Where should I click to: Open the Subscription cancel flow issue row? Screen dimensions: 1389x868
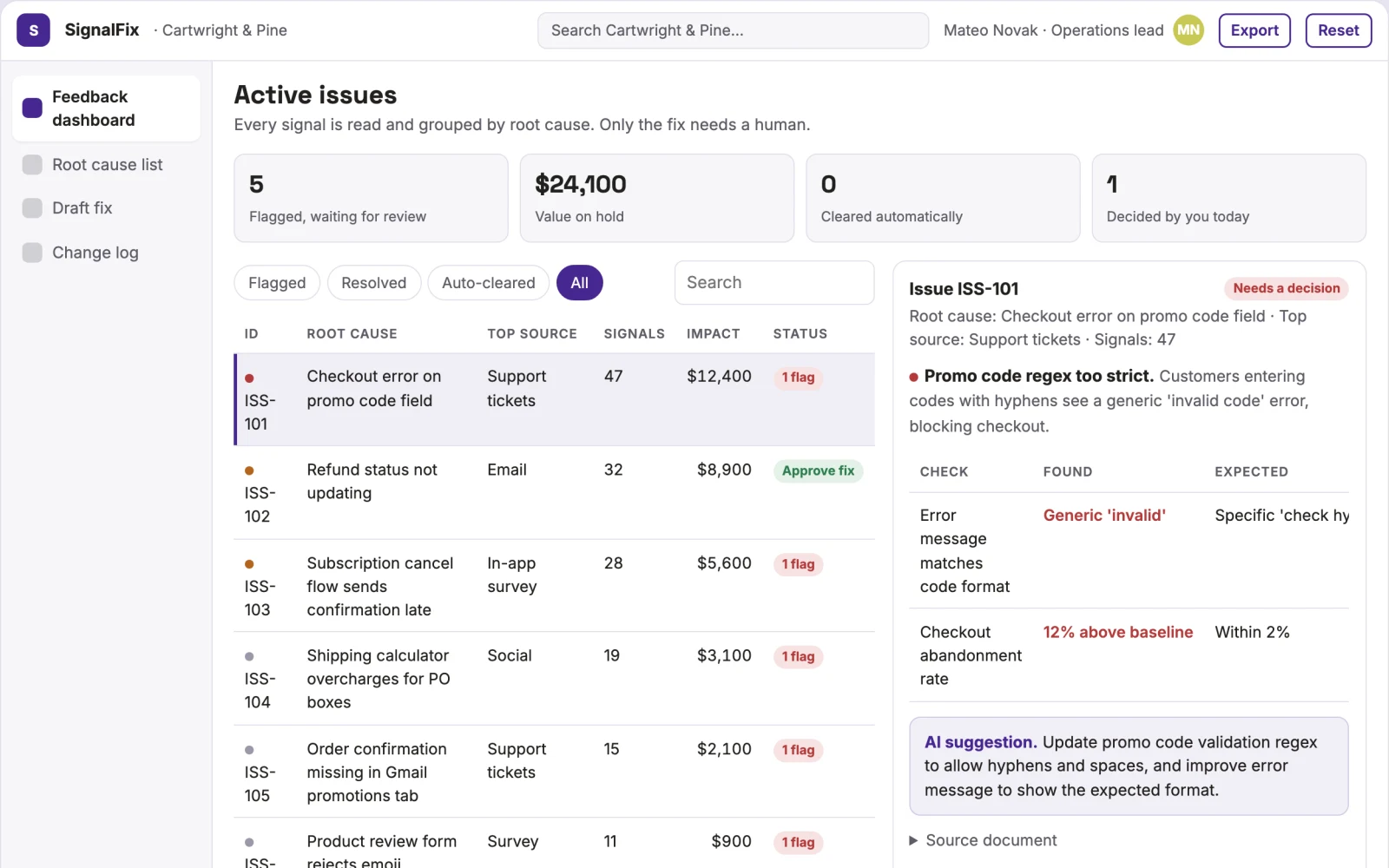pyautogui.click(x=554, y=586)
